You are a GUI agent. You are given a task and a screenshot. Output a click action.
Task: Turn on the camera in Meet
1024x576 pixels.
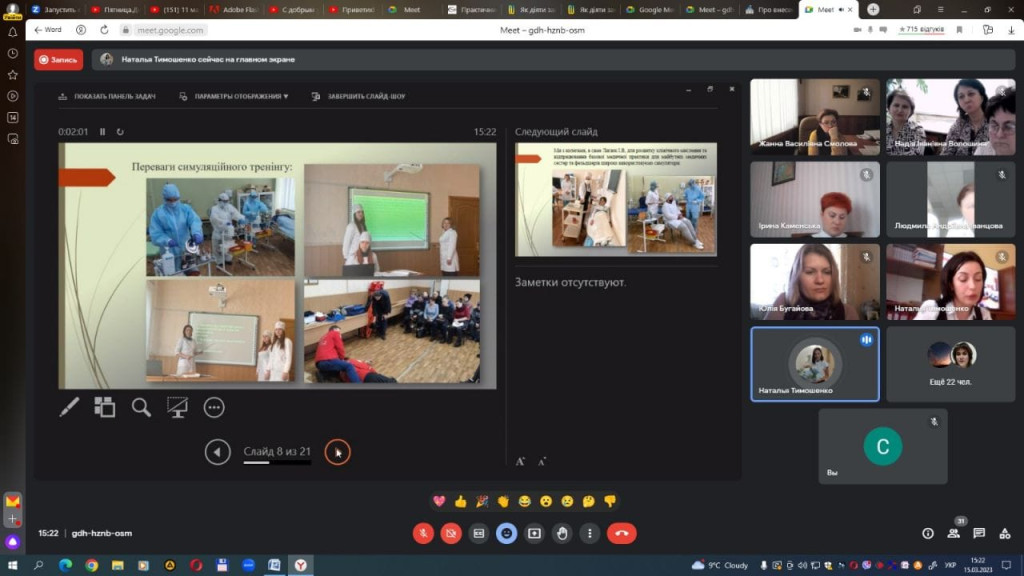[450, 533]
